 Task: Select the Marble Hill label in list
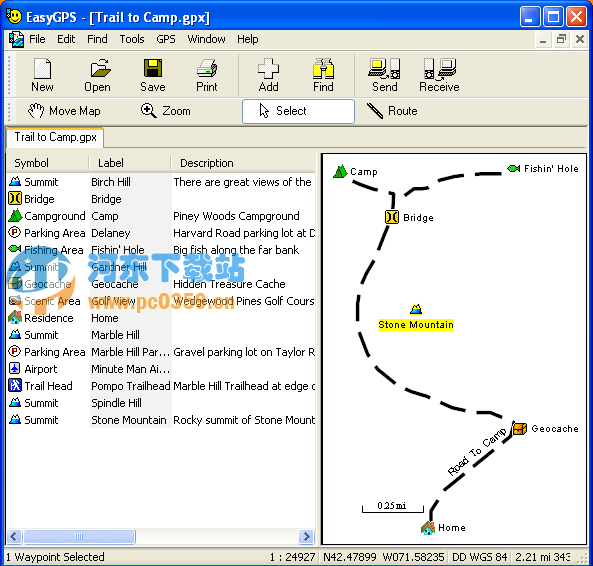click(x=115, y=335)
